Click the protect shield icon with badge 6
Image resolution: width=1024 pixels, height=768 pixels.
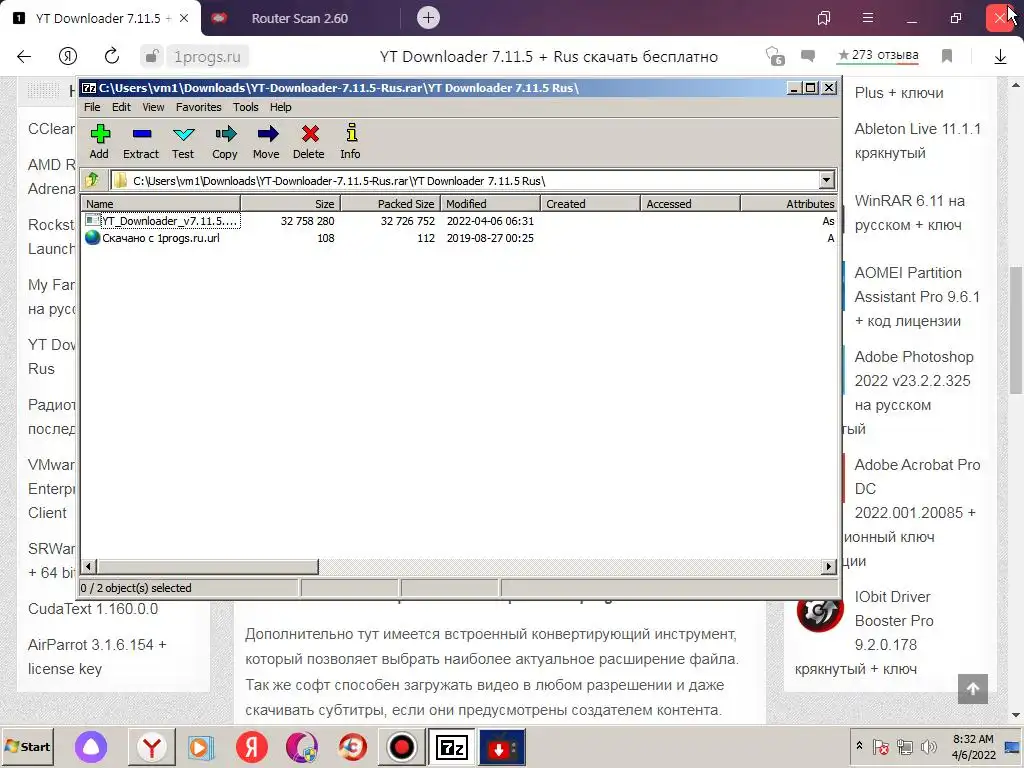(775, 56)
